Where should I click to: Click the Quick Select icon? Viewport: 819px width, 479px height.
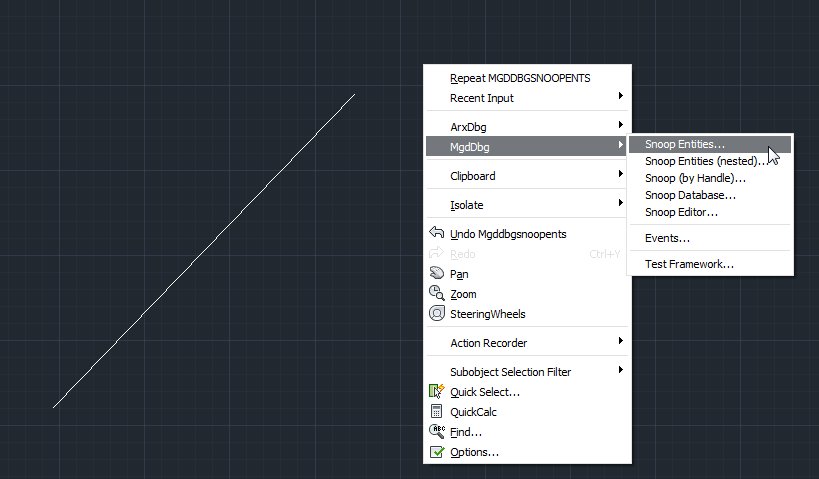tap(437, 391)
